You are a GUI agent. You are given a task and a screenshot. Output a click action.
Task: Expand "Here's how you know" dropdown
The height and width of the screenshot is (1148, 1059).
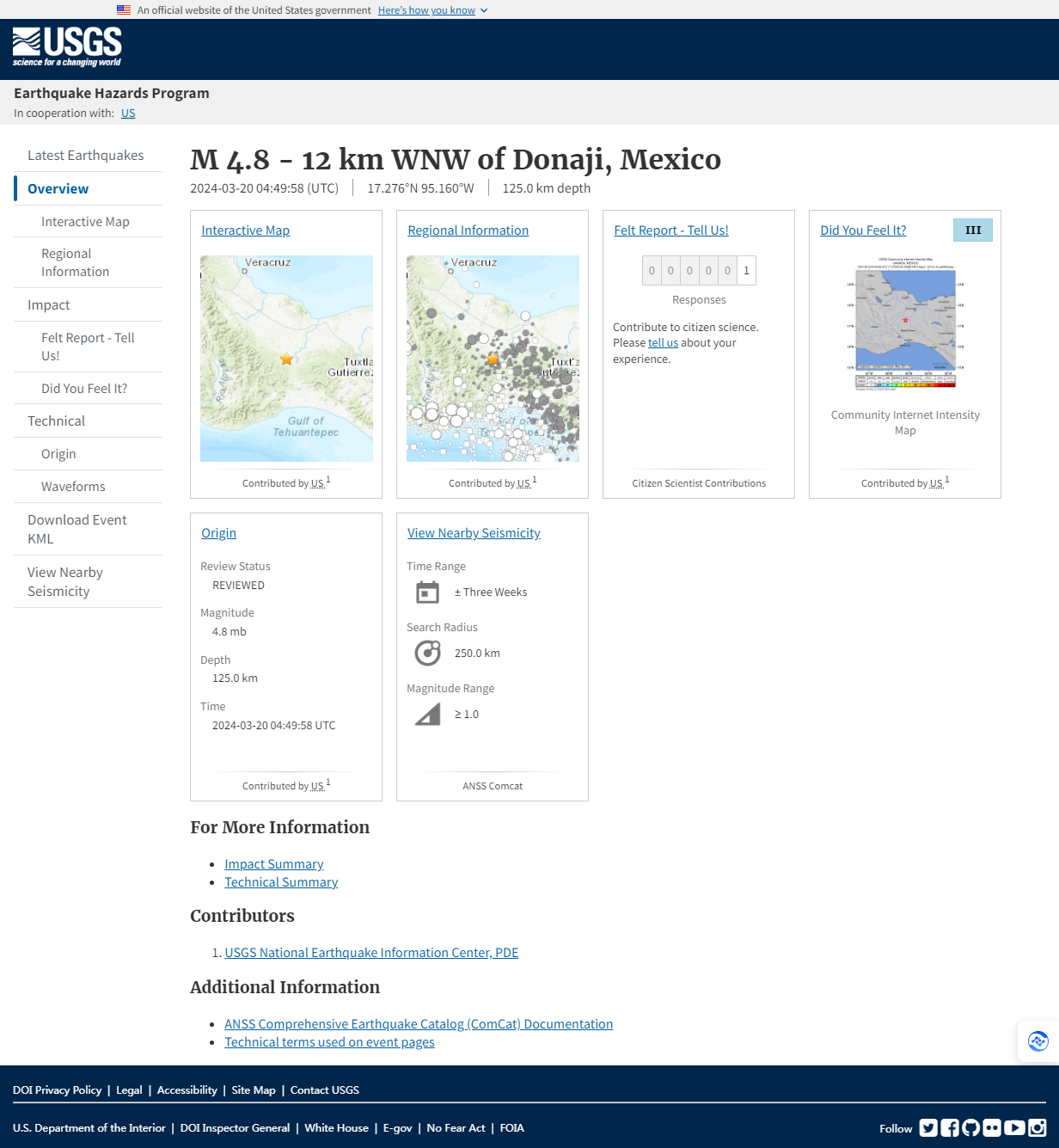pos(432,10)
